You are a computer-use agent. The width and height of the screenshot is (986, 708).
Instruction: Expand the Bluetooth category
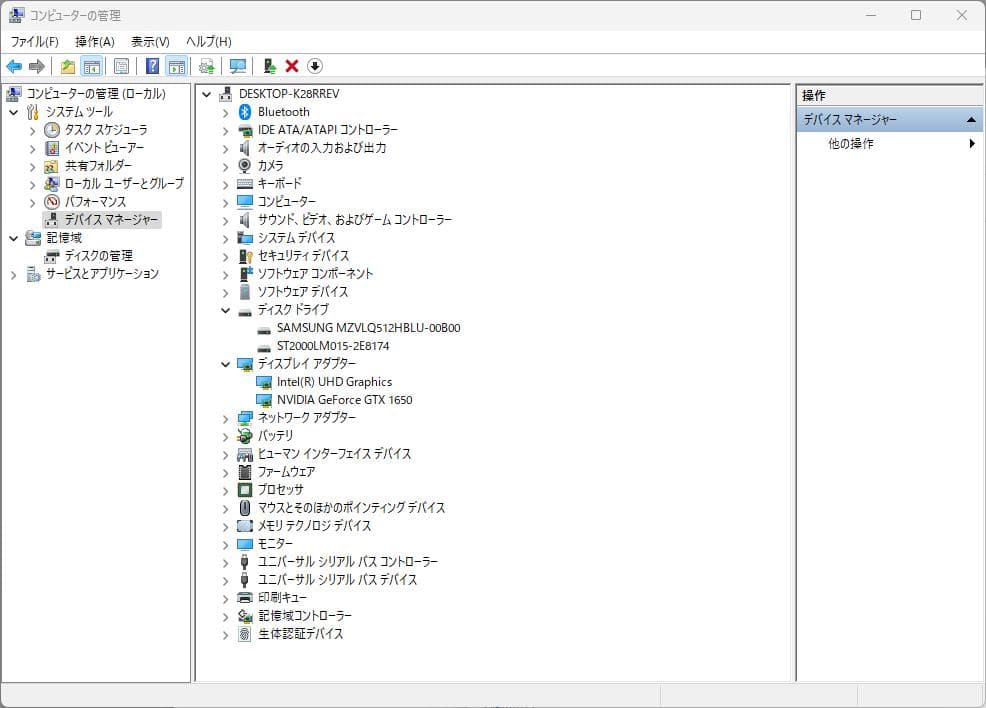[224, 111]
